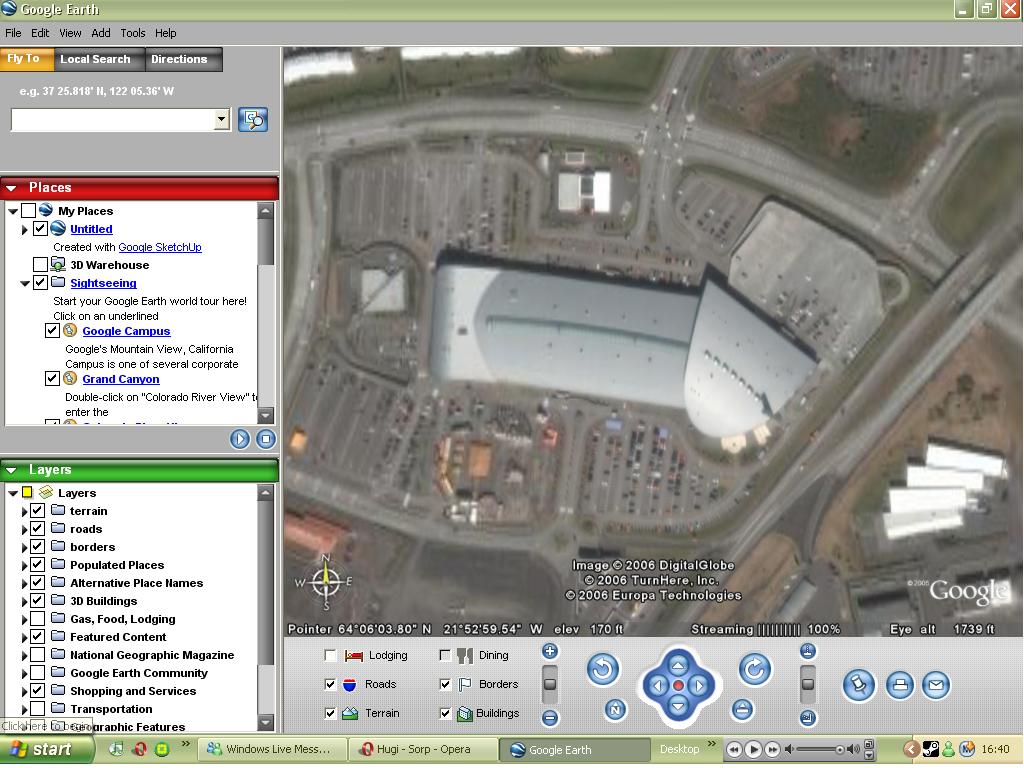Collapse the Layers panel
The width and height of the screenshot is (1024, 768).
click(x=11, y=470)
